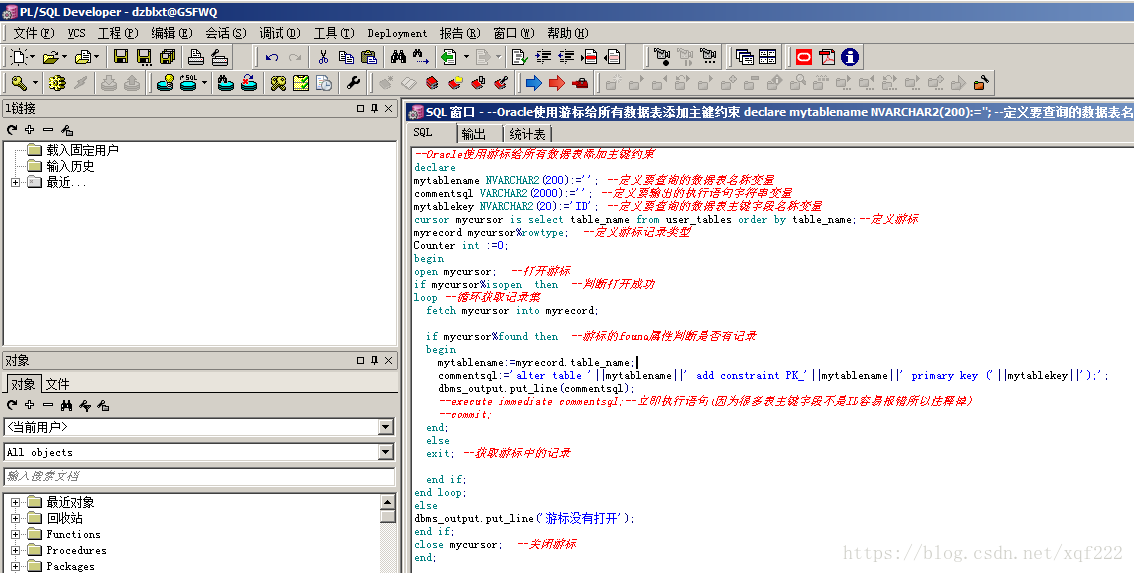This screenshot has width=1134, height=573.
Task: Open the 工程(P) menu
Action: tap(118, 33)
